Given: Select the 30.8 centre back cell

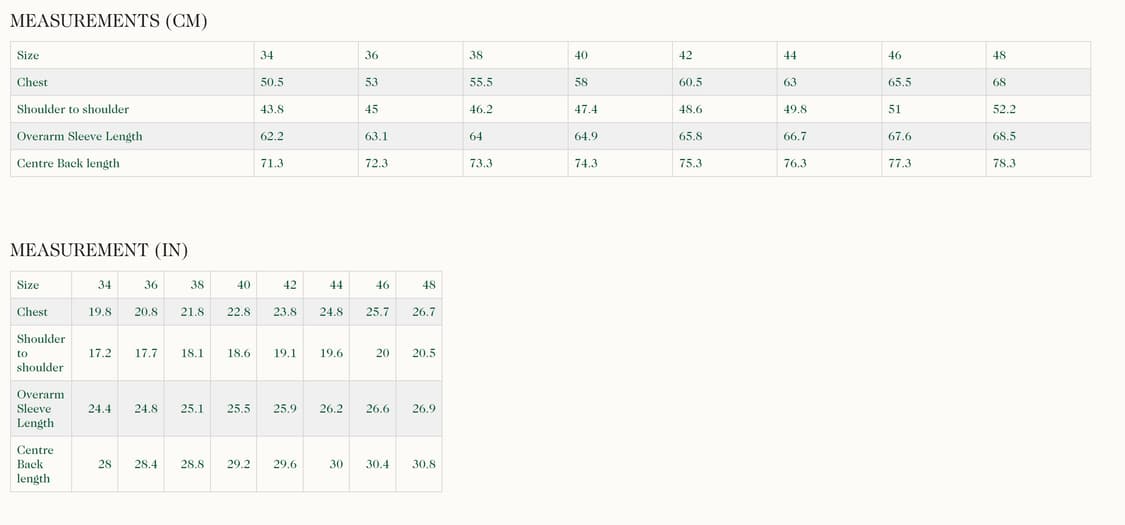Looking at the screenshot, I should click(424, 464).
